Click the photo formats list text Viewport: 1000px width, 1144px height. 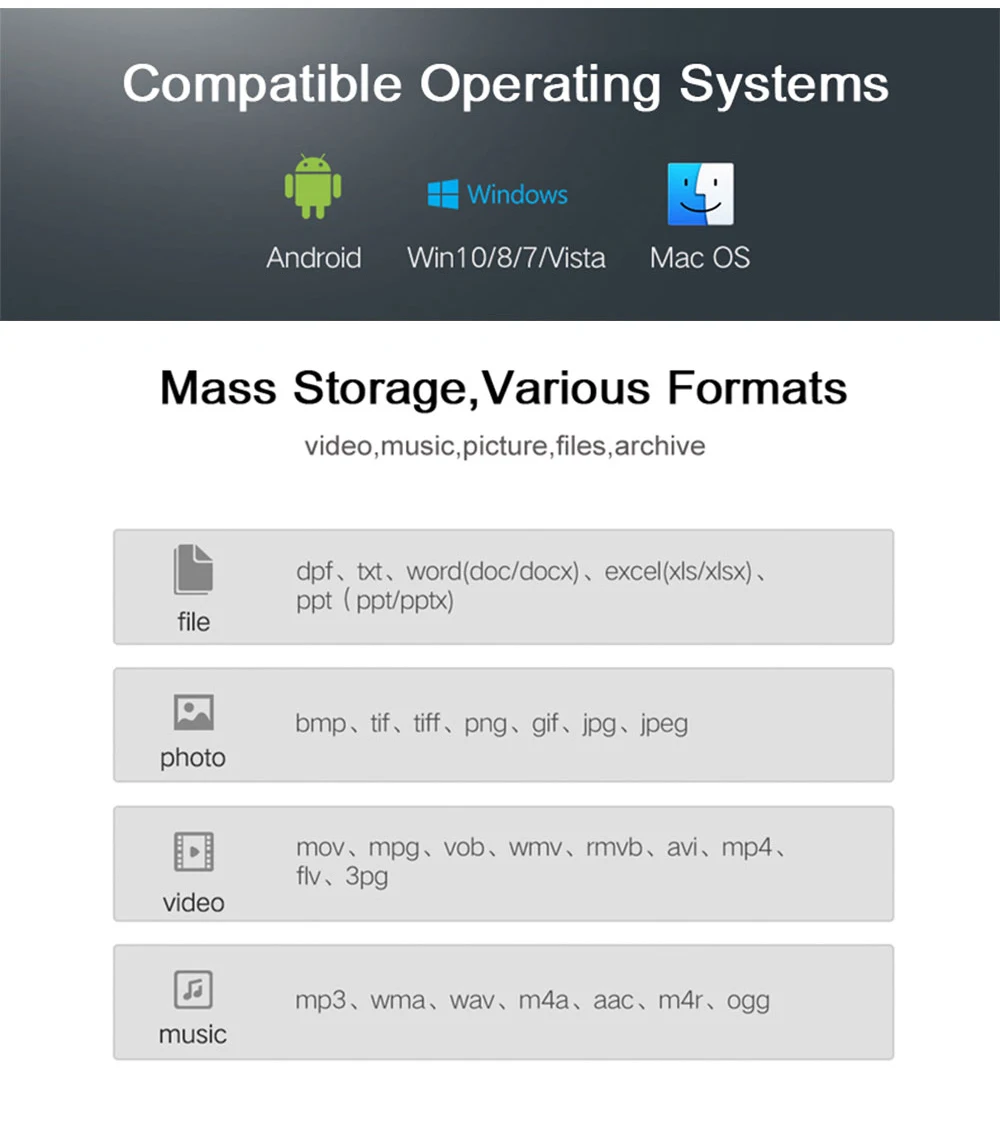click(x=491, y=724)
